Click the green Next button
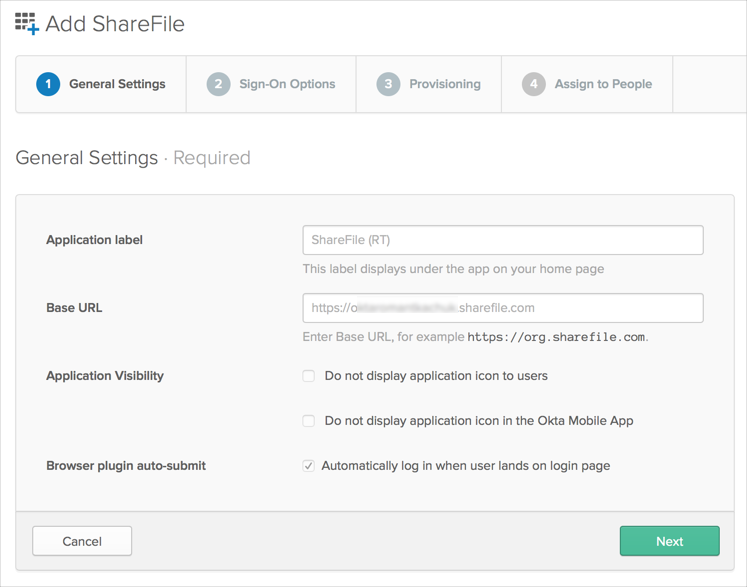Image resolution: width=747 pixels, height=587 pixels. point(669,541)
